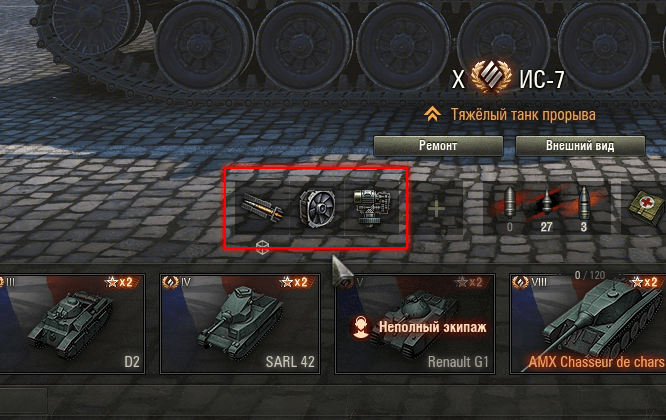Choose the Renault G1 tank card

point(415,324)
